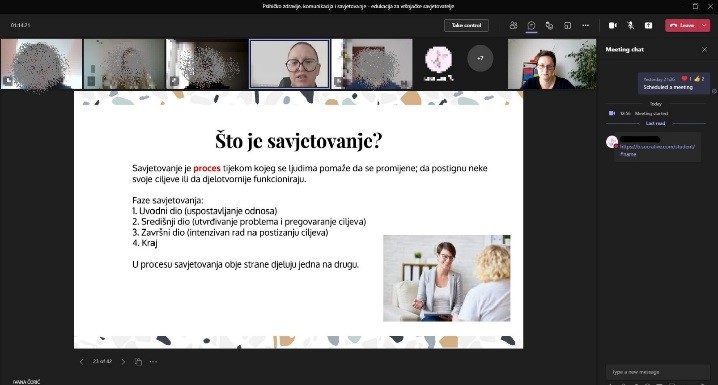Open the reactions icon in toolbar
This screenshot has height=385, width=718.
[549, 26]
